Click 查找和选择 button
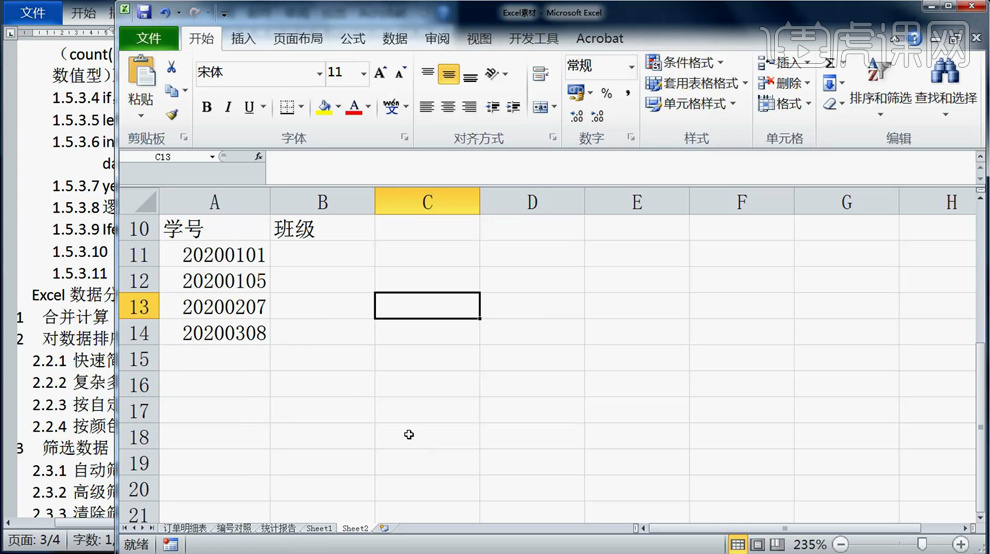 (x=946, y=88)
